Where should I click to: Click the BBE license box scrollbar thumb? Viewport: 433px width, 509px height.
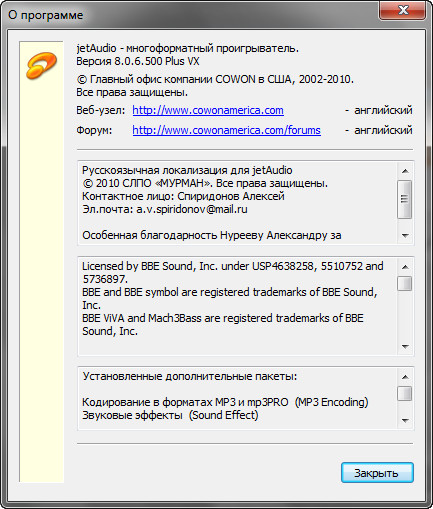pos(405,283)
